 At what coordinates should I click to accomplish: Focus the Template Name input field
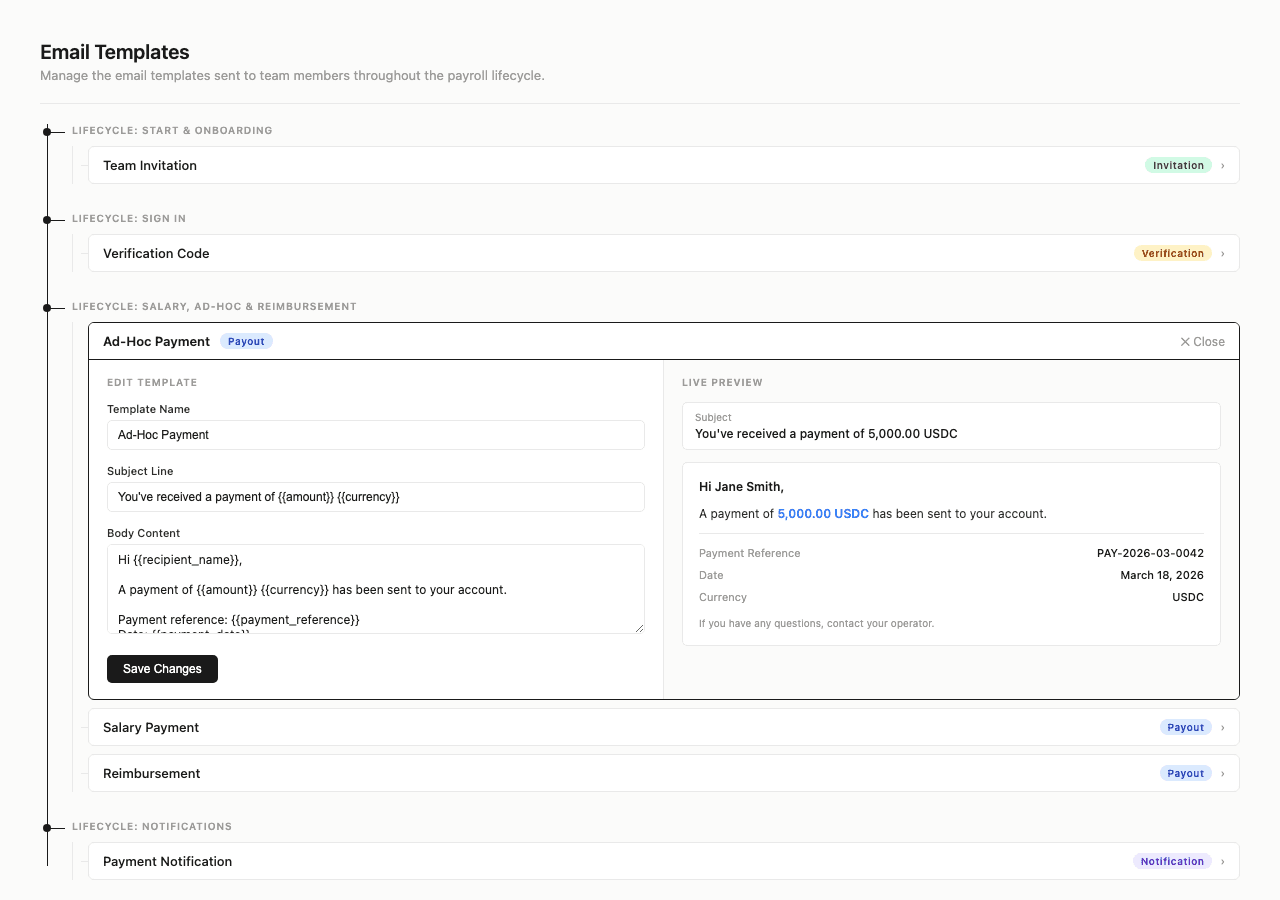coord(375,435)
